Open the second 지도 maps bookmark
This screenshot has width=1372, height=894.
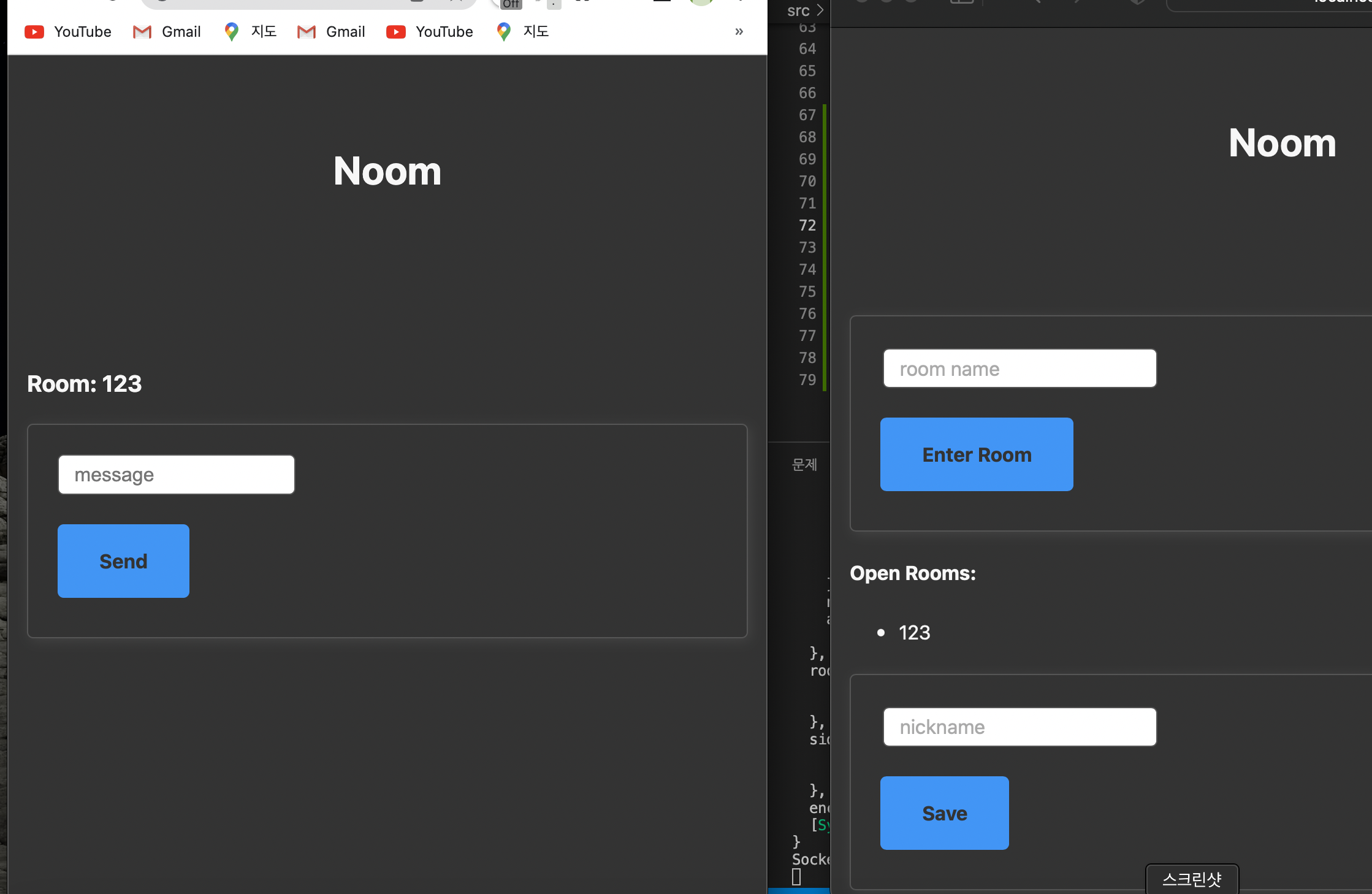522,32
